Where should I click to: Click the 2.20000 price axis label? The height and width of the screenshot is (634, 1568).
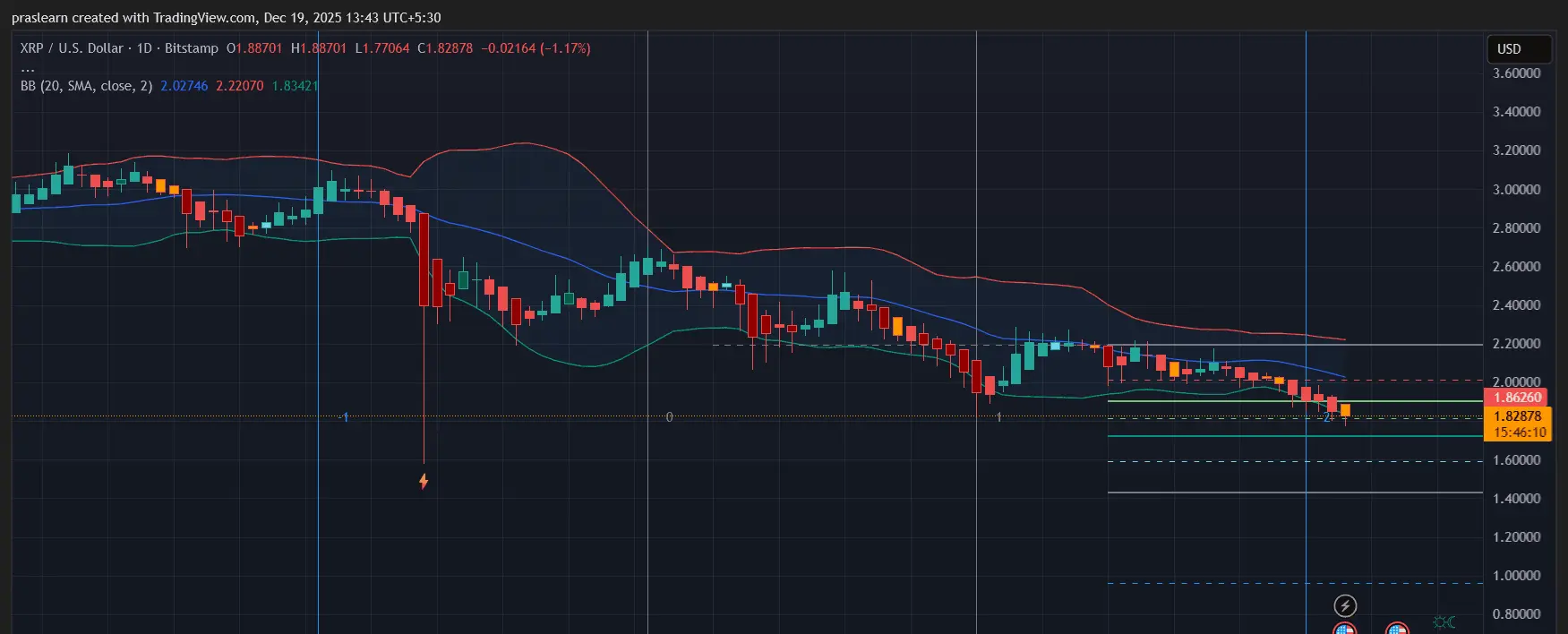point(1516,344)
